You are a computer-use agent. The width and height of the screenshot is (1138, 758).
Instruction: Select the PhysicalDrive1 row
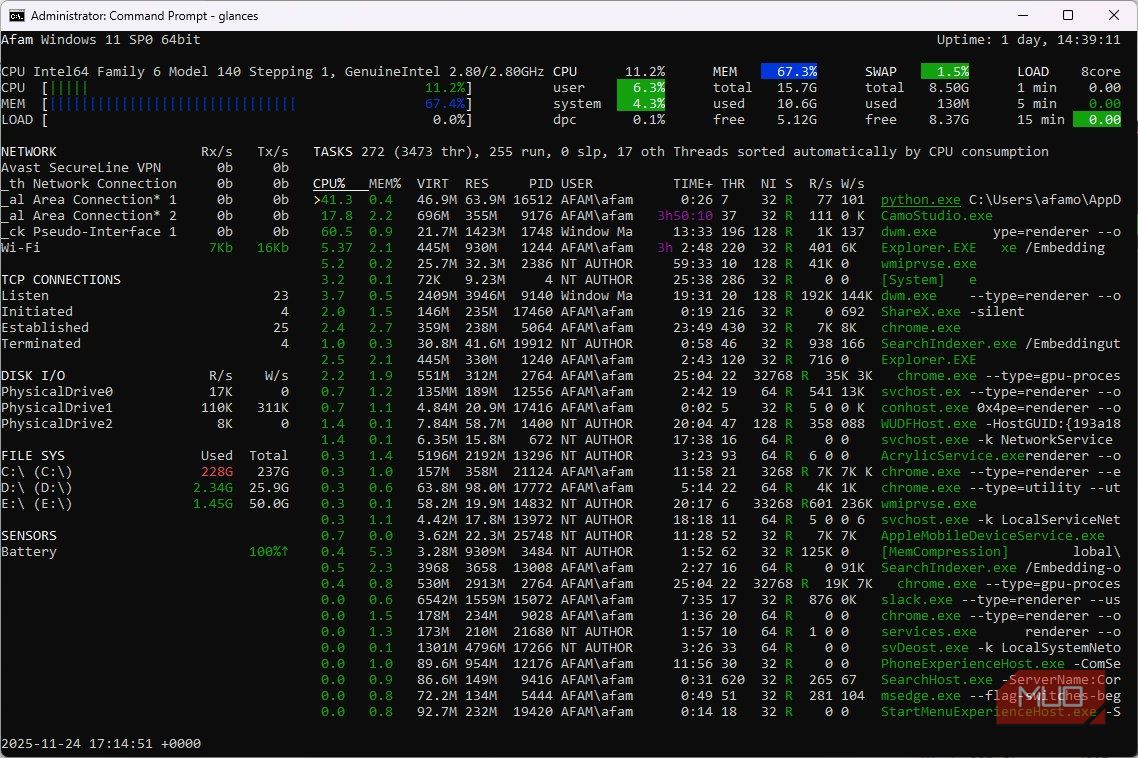pyautogui.click(x=144, y=407)
